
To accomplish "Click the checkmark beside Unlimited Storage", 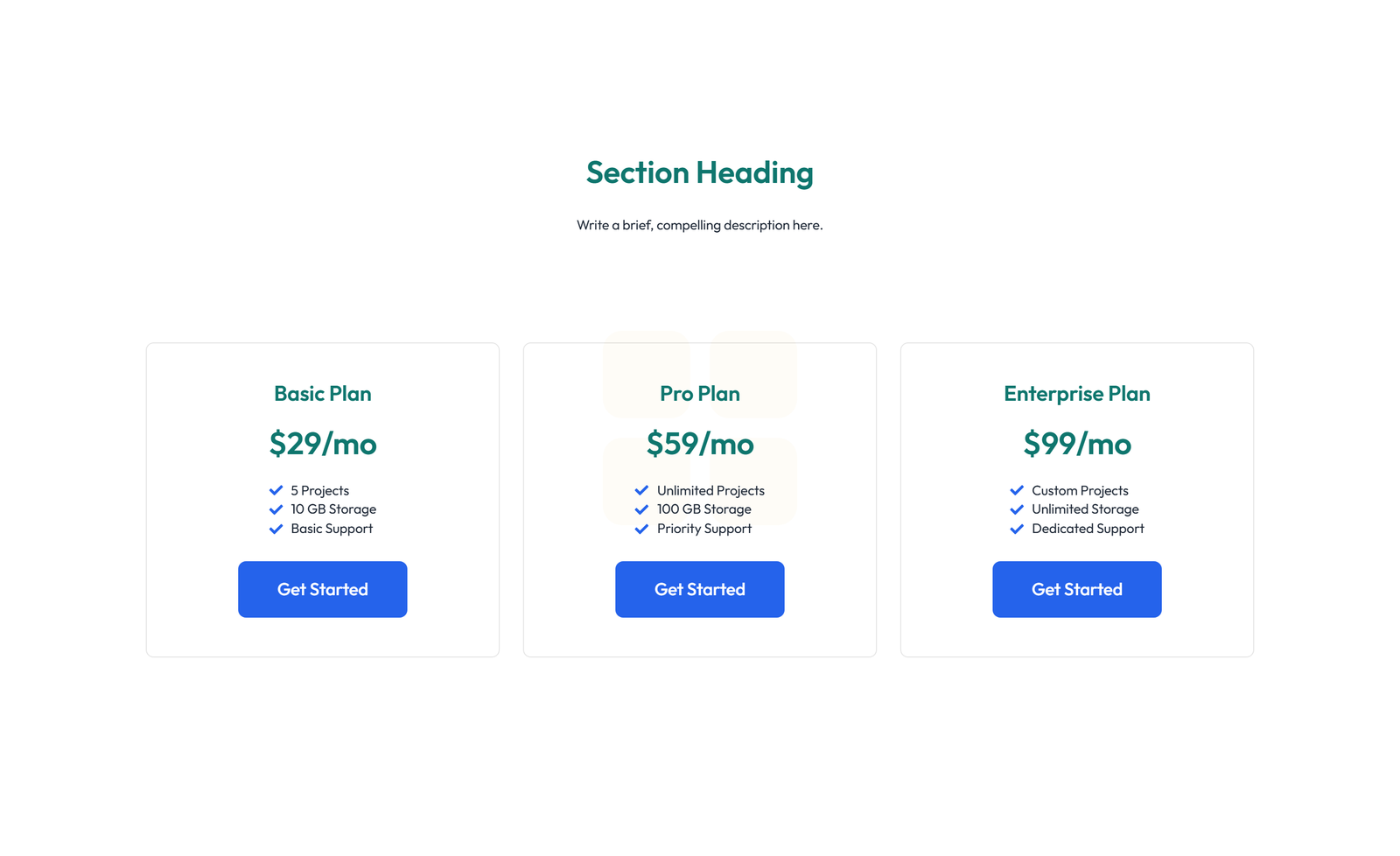I will [1017, 509].
